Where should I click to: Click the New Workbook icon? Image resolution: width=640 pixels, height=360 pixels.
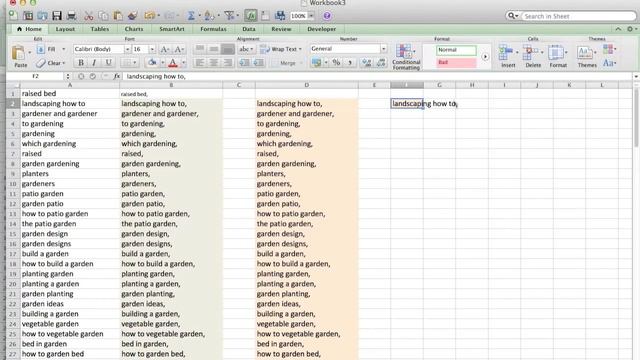tap(13, 16)
